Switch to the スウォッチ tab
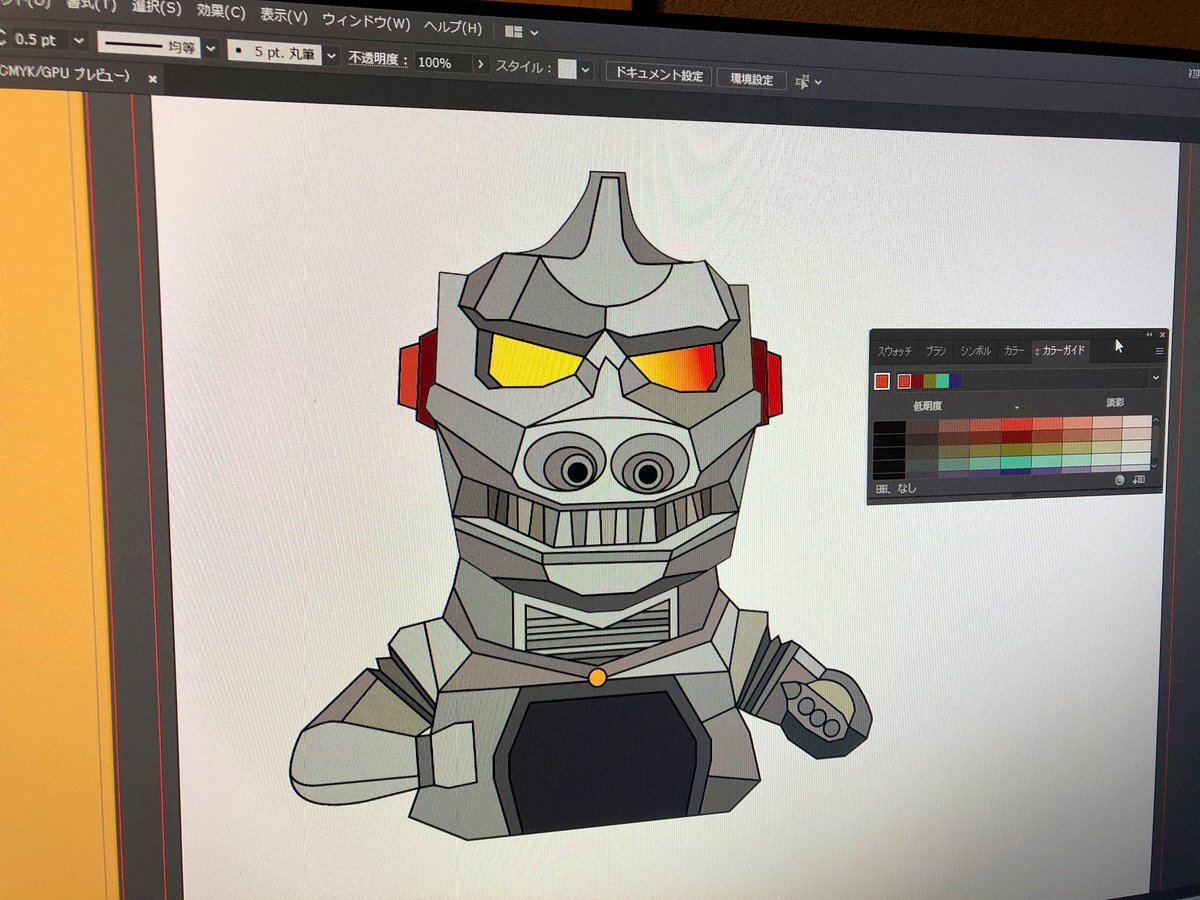The width and height of the screenshot is (1200, 900). pyautogui.click(x=896, y=352)
